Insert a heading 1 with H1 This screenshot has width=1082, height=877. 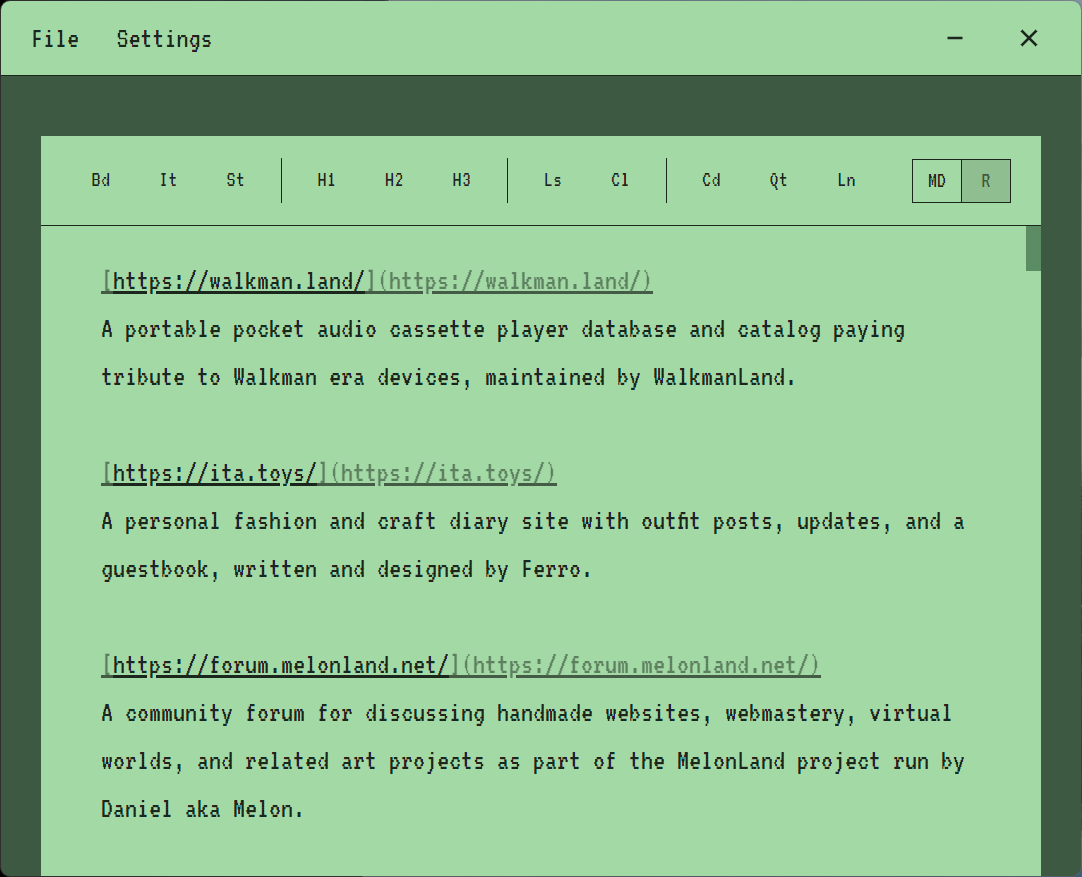[x=326, y=181]
